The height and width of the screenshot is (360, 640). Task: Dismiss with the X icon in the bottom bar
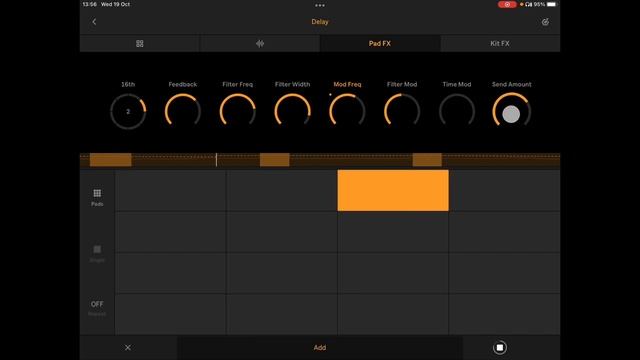(x=128, y=347)
